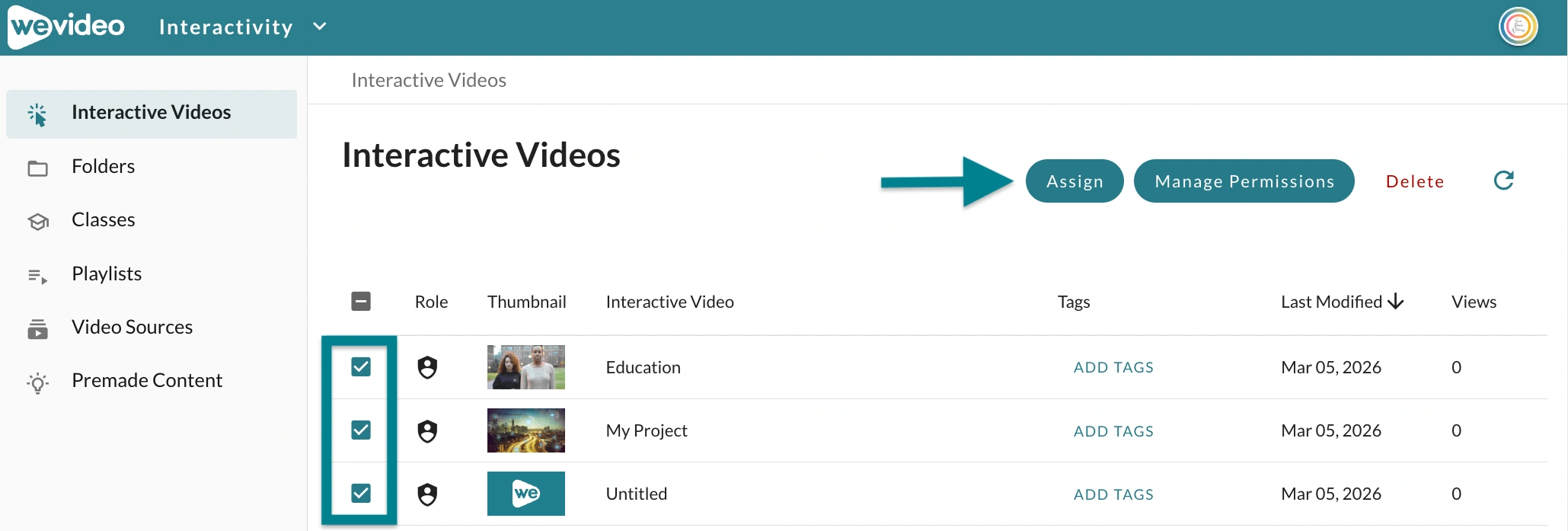Sort by Last Modified column header
Viewport: 1568px width, 531px height.
point(1331,302)
